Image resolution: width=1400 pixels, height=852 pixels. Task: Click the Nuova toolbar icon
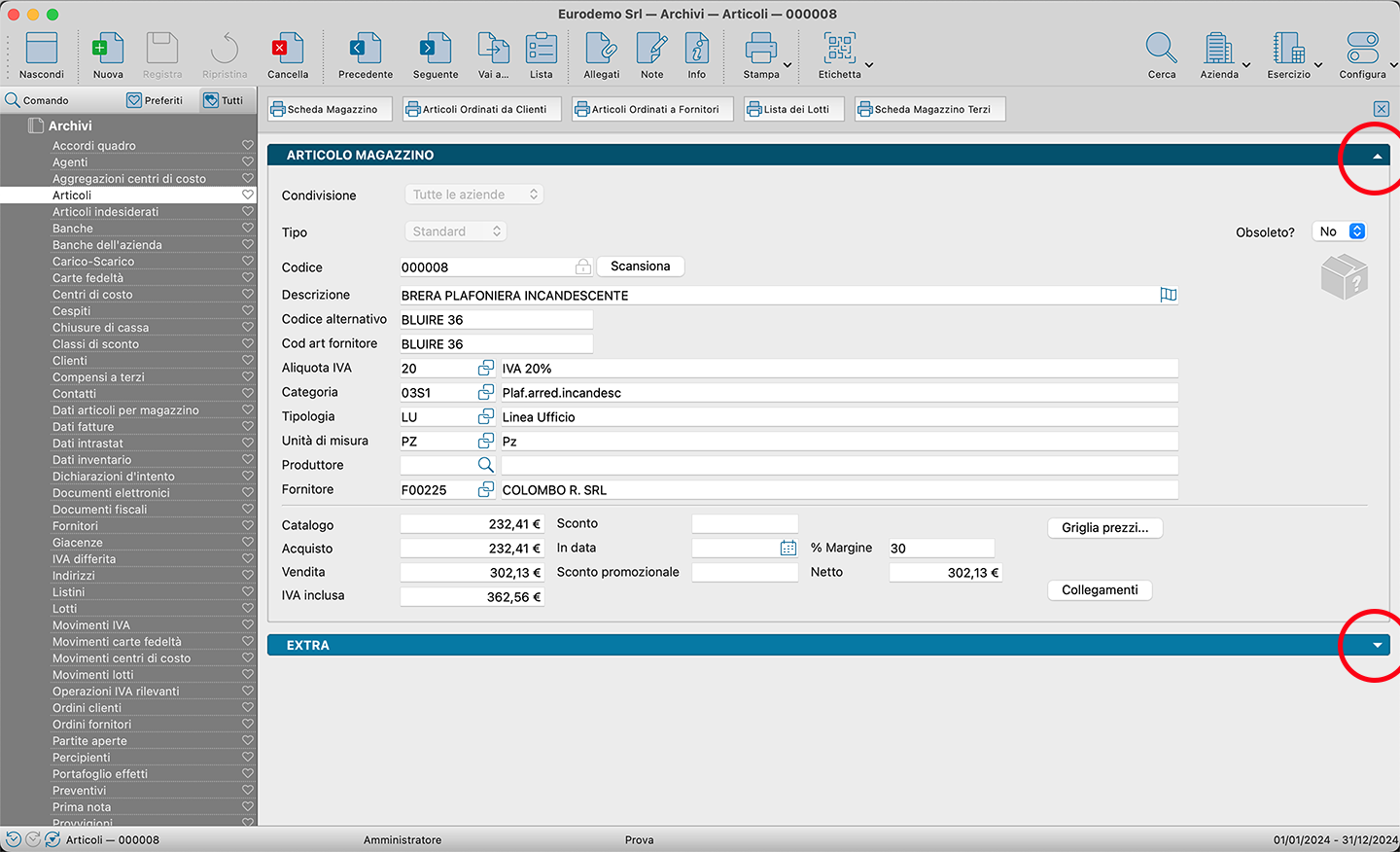pos(108,50)
